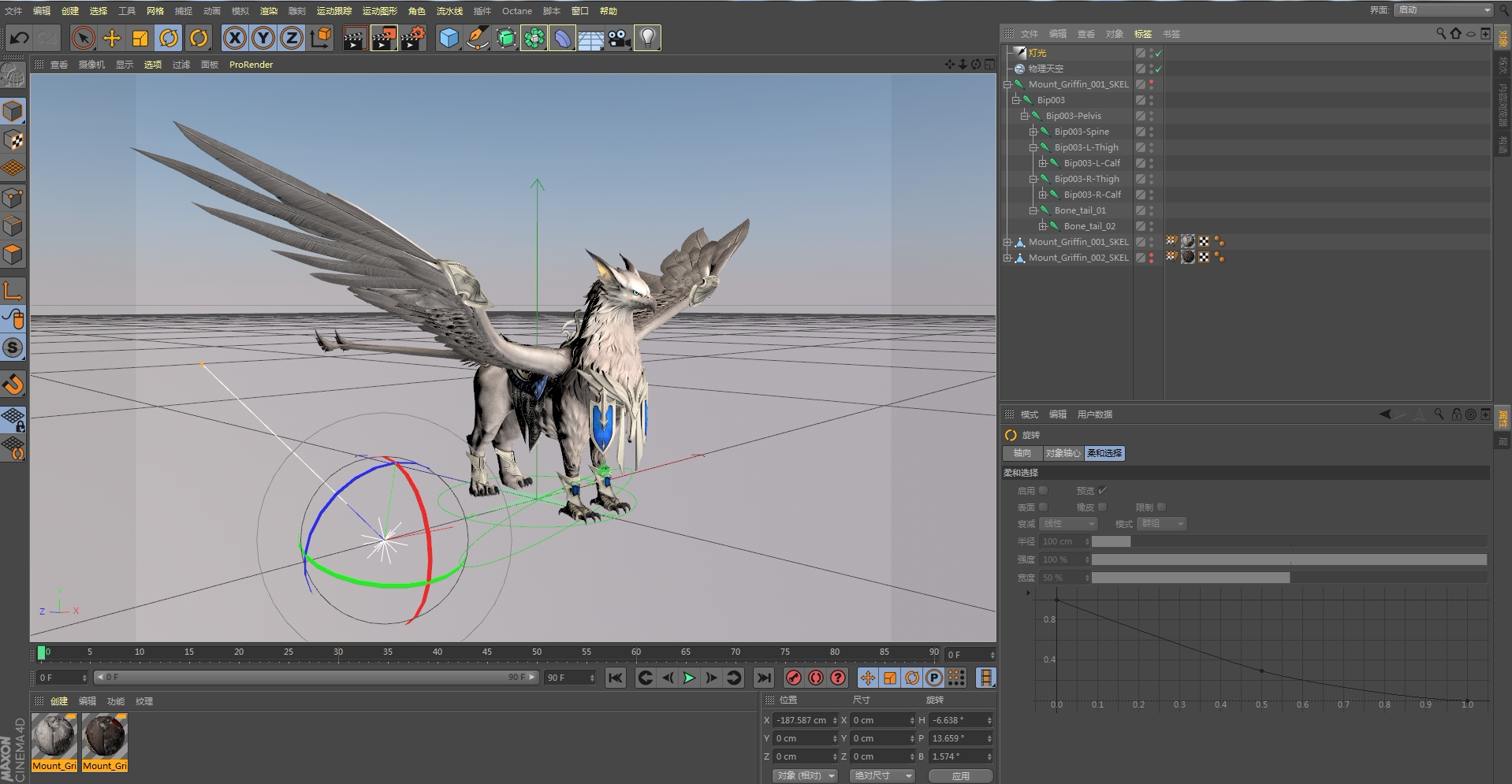Screen dimensions: 1512x784
Task: Open the ProRender viewport menu
Action: (251, 65)
